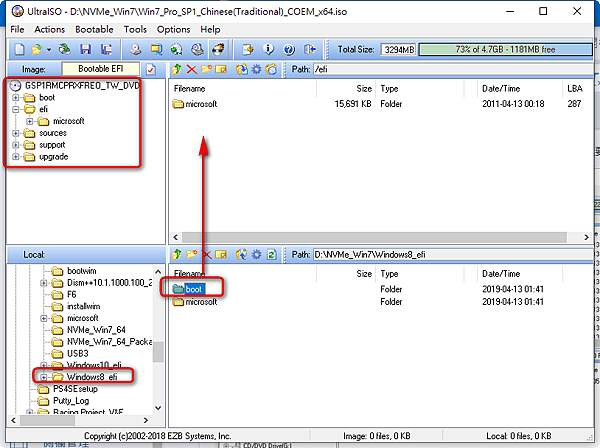Click the Set Boot File icon in image pane
600x448 pixels.
tap(271, 69)
